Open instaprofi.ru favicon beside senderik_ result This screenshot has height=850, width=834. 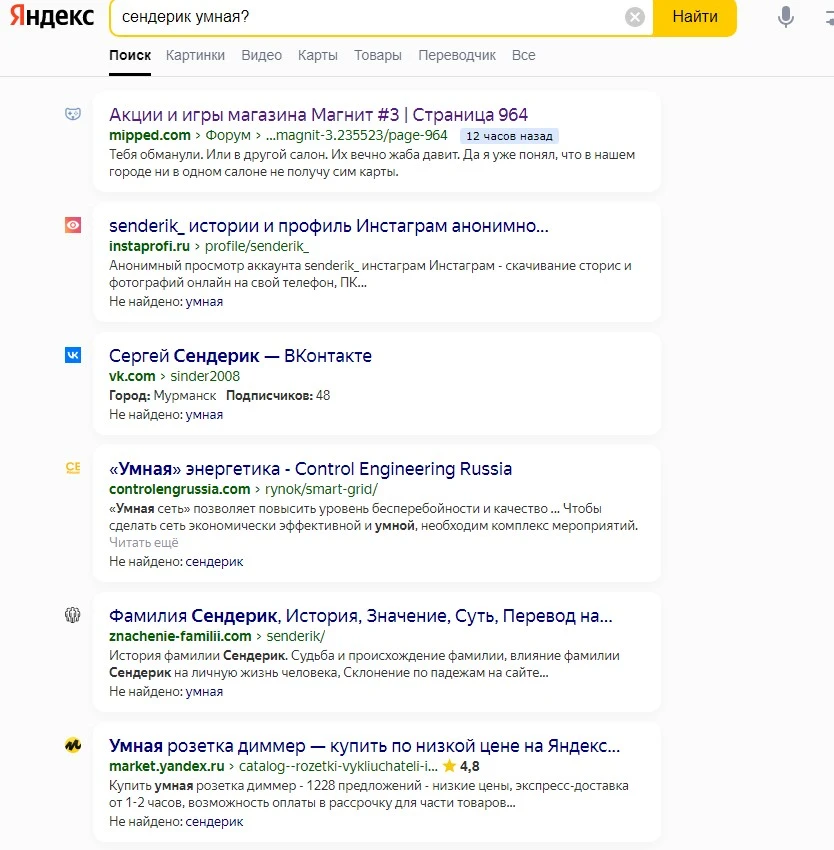pyautogui.click(x=73, y=225)
